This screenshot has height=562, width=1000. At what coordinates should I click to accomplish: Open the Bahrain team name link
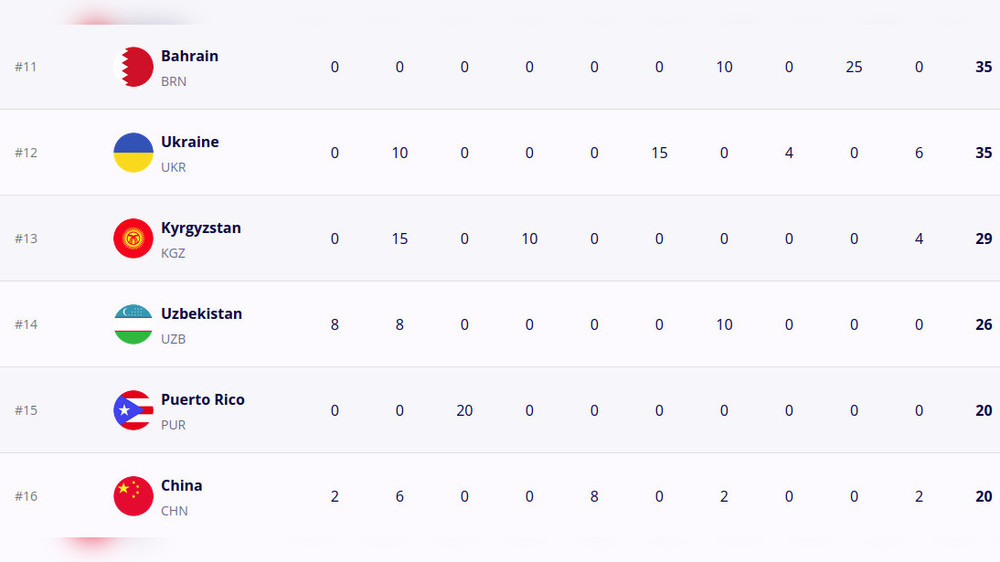[x=189, y=56]
